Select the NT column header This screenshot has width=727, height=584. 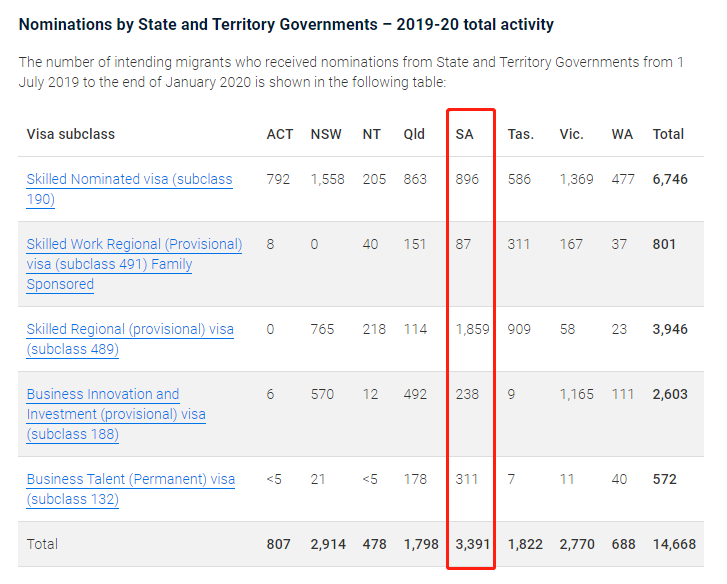click(371, 134)
